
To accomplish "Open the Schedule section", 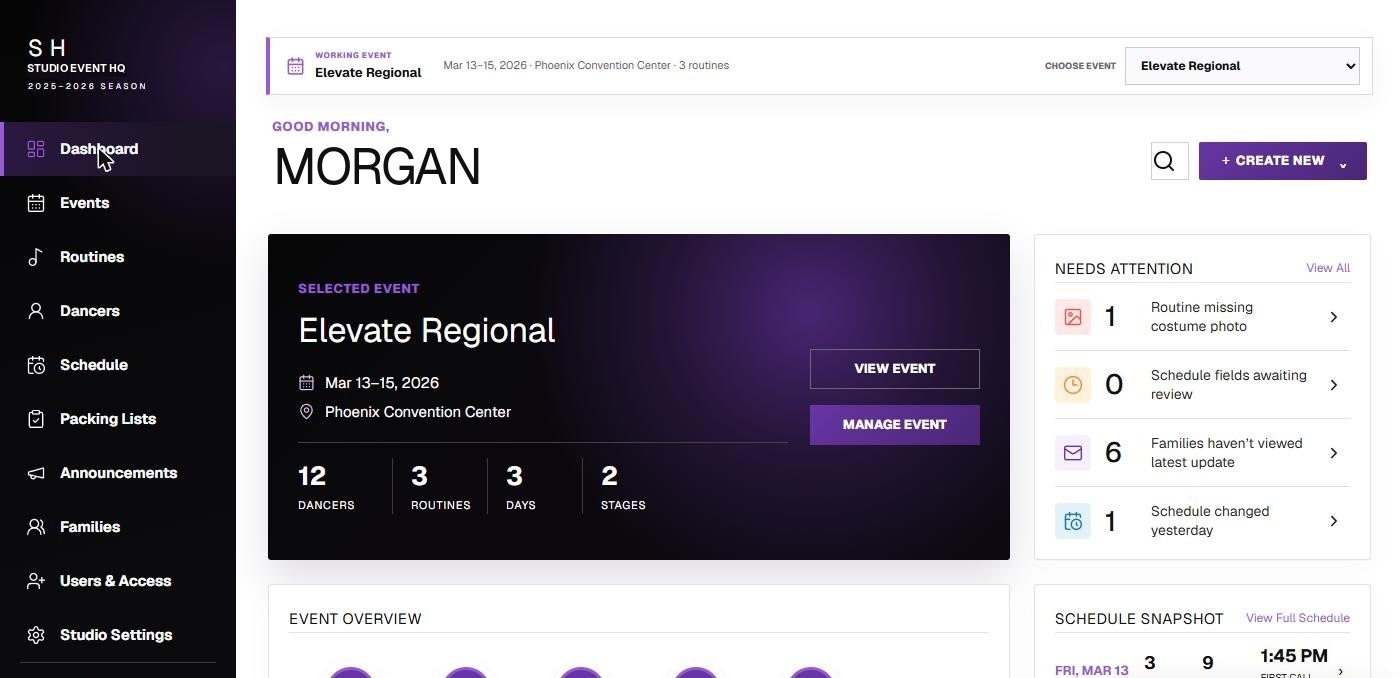I will pyautogui.click(x=118, y=365).
